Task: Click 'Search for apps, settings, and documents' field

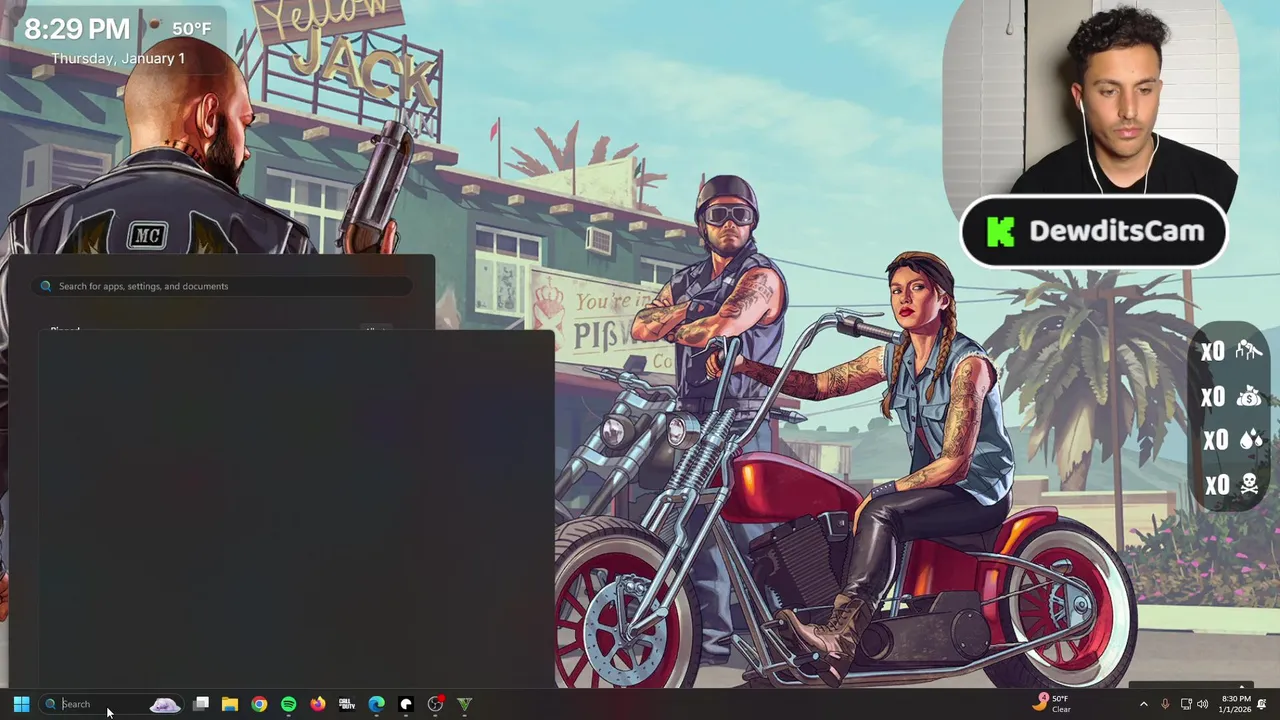Action: point(224,286)
